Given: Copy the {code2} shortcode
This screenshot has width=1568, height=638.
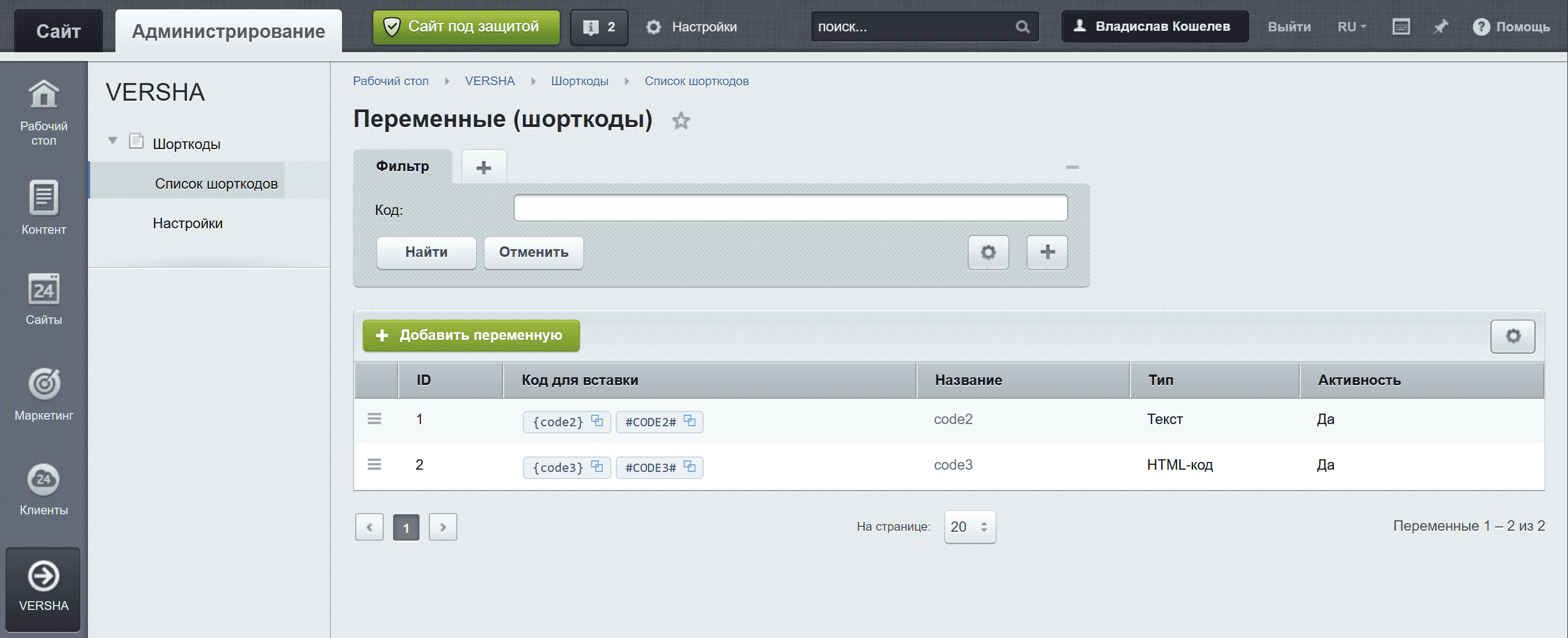Looking at the screenshot, I should point(597,421).
